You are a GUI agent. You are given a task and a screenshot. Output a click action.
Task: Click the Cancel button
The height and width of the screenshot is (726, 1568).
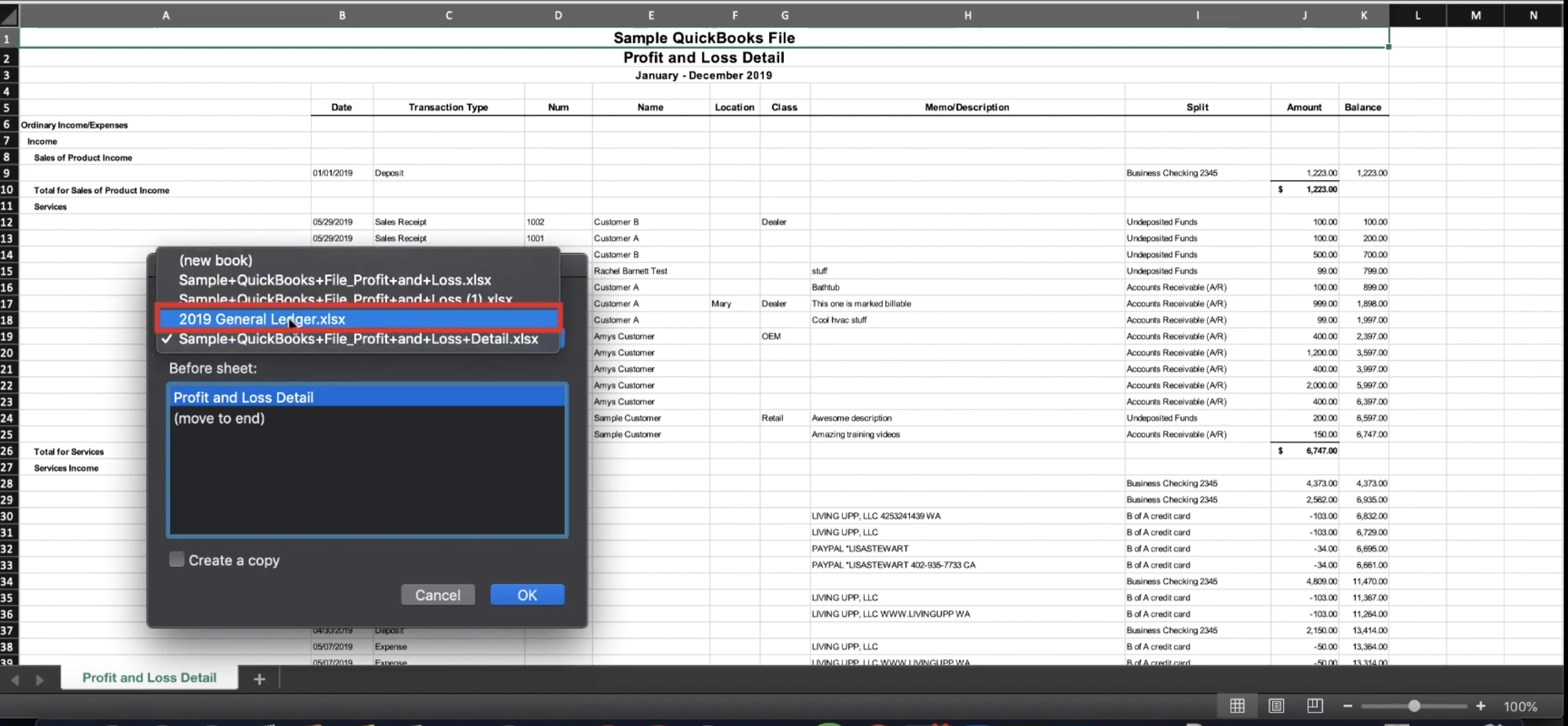tap(438, 595)
